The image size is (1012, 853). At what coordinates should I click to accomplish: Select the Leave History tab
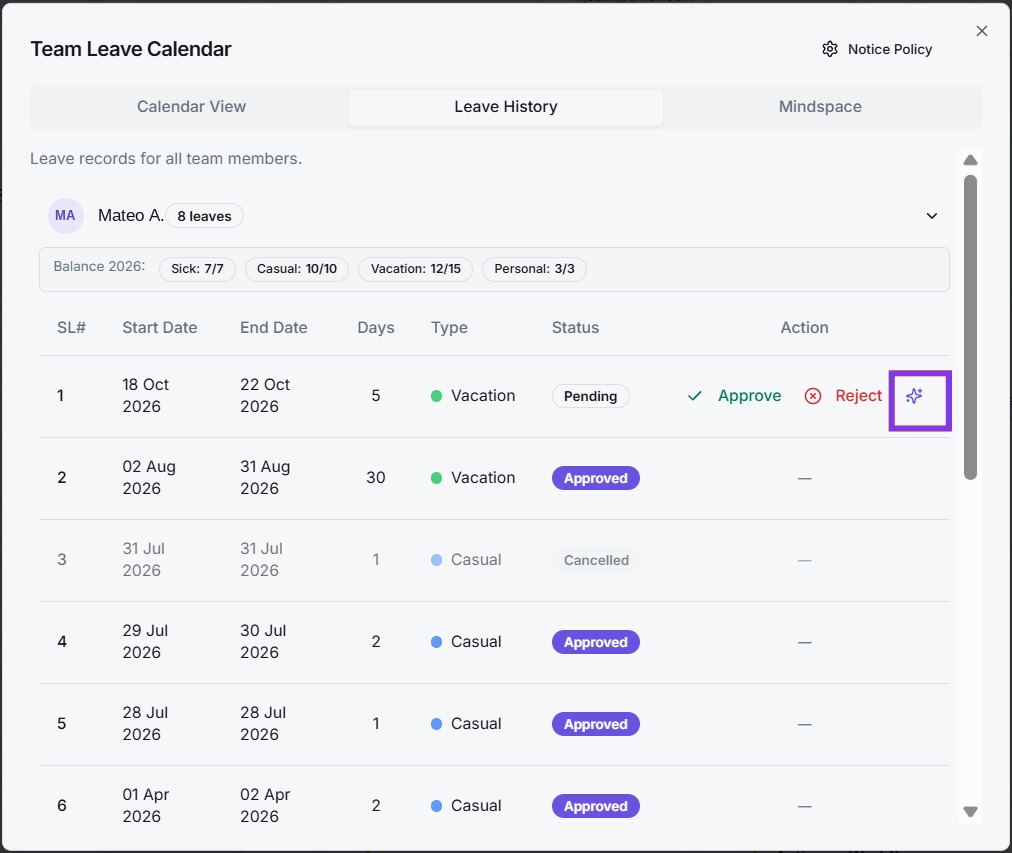pyautogui.click(x=505, y=106)
